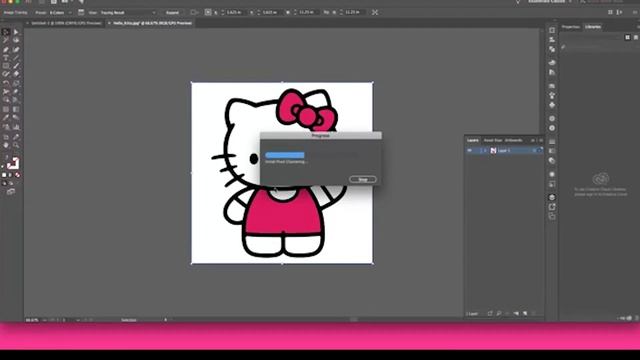Select the Zoom tool
This screenshot has width=640, height=360.
point(16,145)
